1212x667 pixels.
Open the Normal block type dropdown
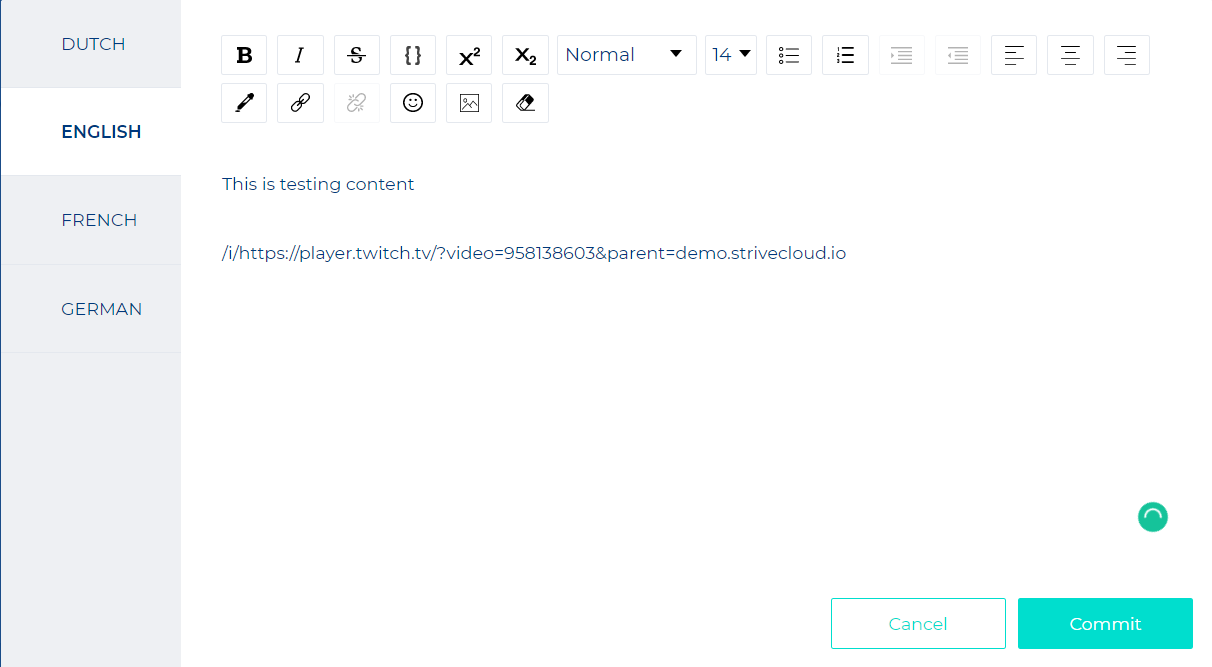click(626, 55)
